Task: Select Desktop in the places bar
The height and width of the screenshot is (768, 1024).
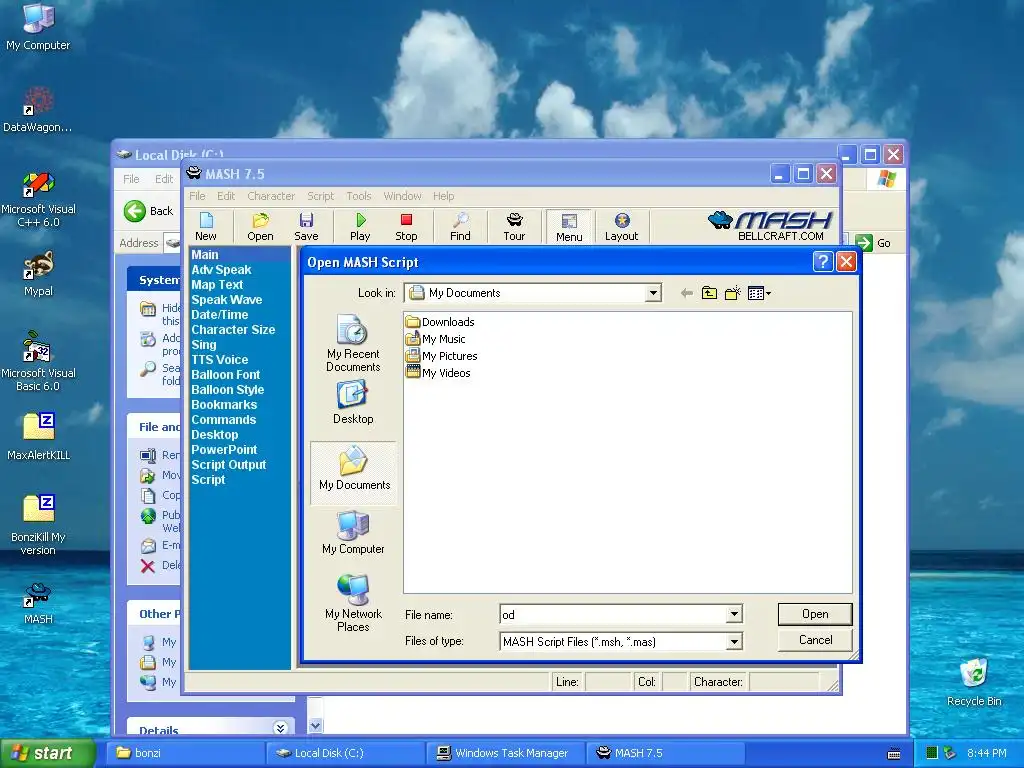Action: (353, 402)
